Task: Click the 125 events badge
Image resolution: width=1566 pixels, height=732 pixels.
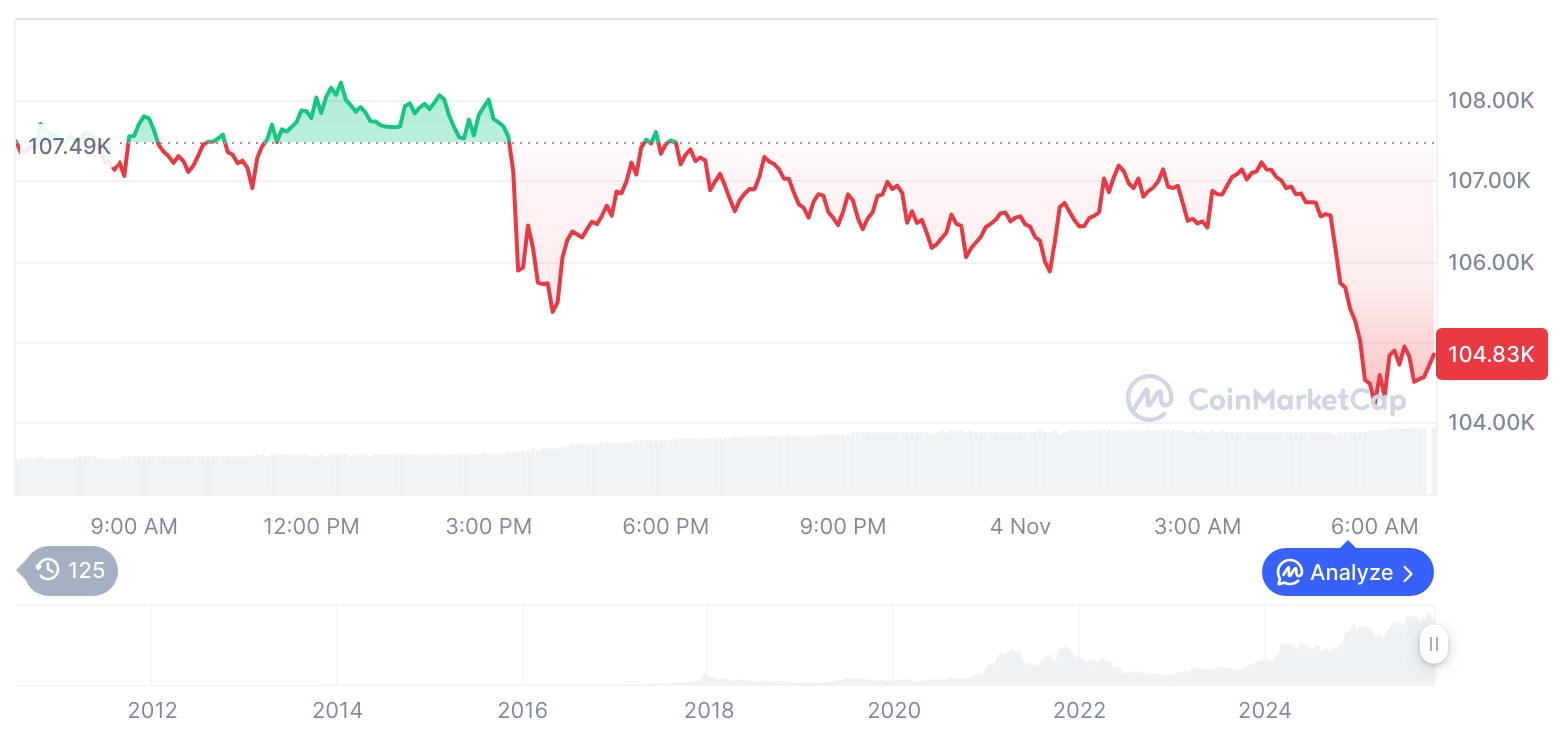Action: point(70,570)
